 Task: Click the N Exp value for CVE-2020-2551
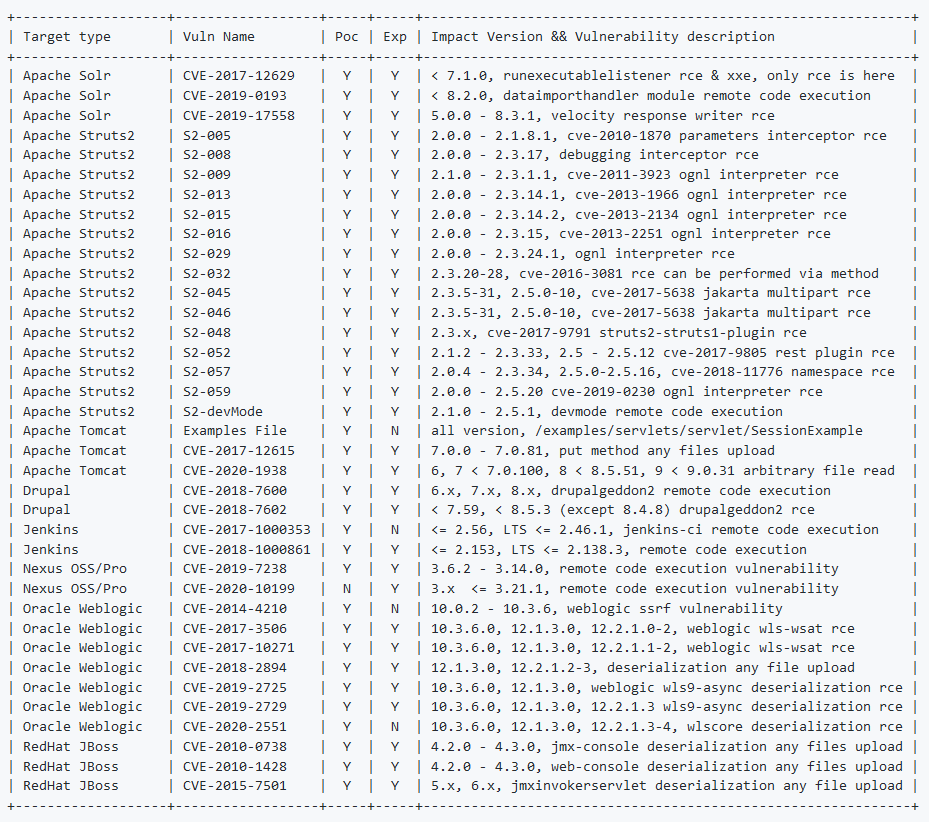[x=395, y=727]
